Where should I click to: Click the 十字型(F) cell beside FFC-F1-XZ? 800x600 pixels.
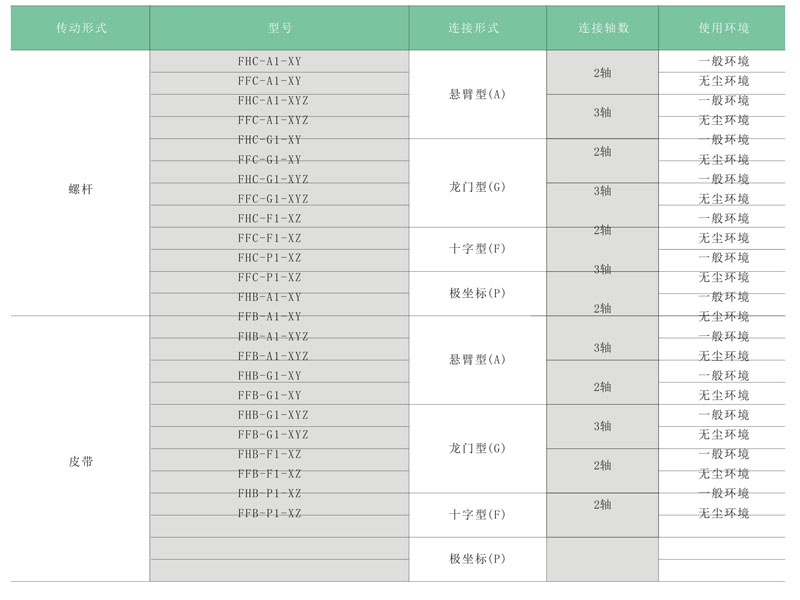point(477,248)
